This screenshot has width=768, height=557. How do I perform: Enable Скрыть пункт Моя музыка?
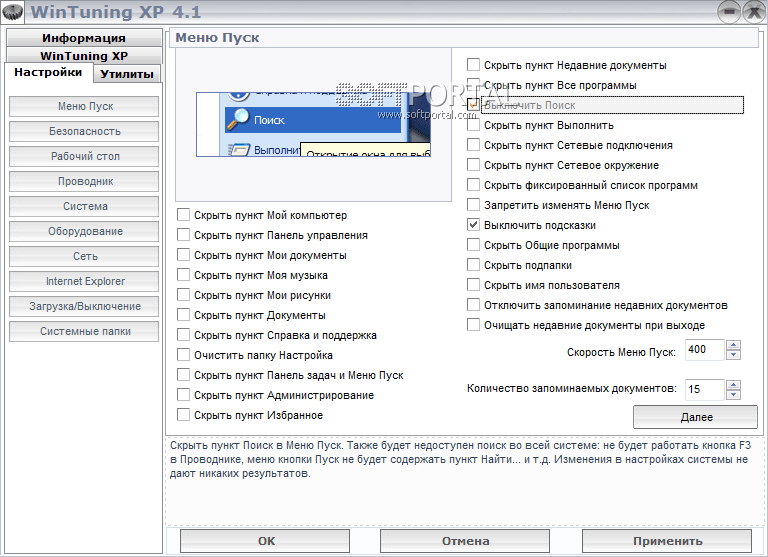coord(183,275)
